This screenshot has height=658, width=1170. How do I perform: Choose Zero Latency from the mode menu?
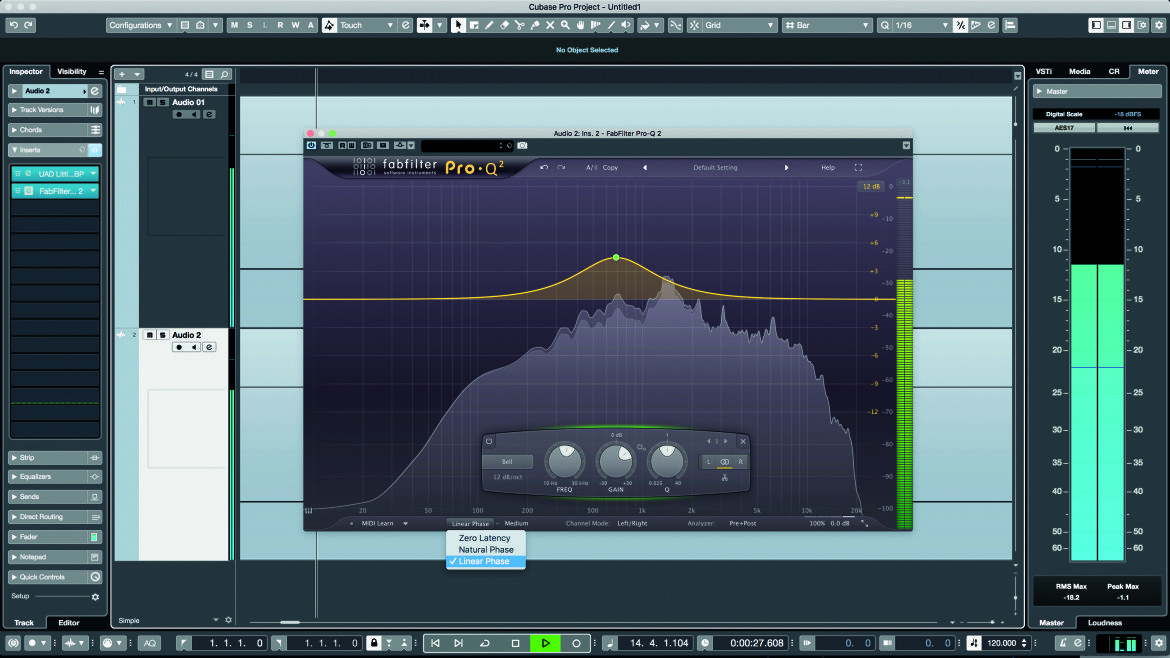click(x=484, y=538)
